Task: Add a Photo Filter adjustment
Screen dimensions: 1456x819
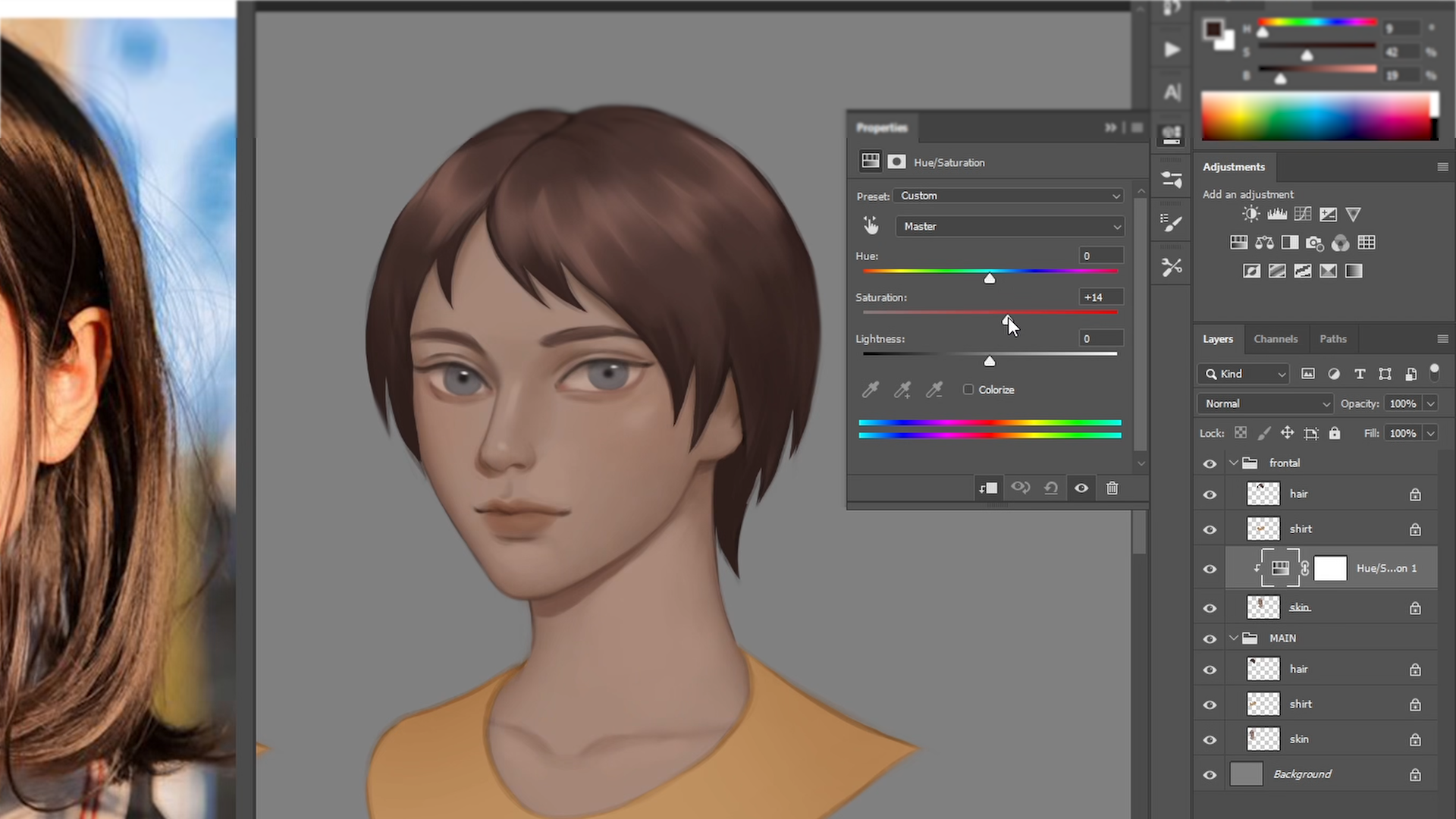Action: [x=1315, y=243]
